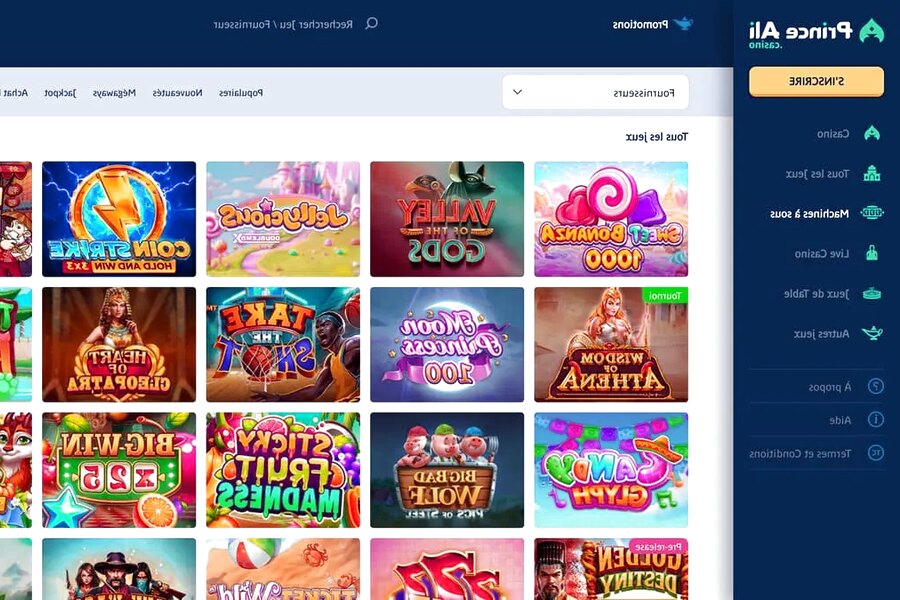The height and width of the screenshot is (600, 900).
Task: Select the Populaires filter tab
Action: coord(241,92)
